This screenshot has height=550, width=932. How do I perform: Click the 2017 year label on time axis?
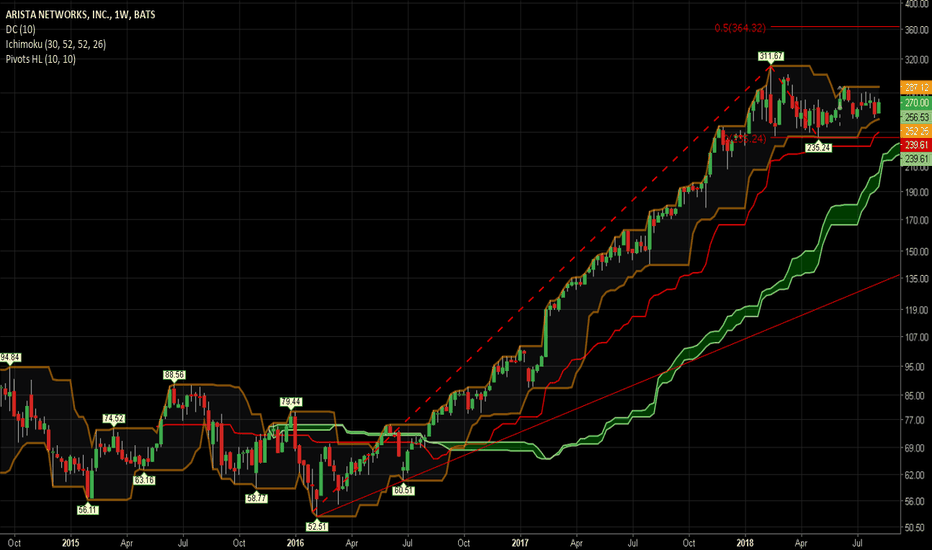click(x=520, y=542)
